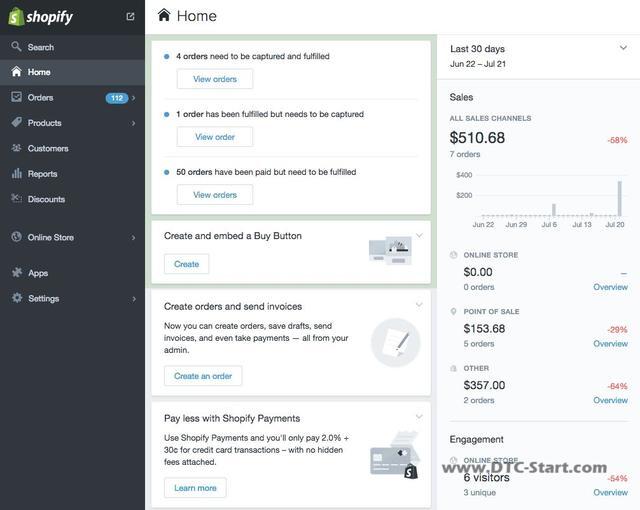Click the Orders inbox icon
Image resolution: width=640 pixels, height=510 pixels.
[x=16, y=97]
